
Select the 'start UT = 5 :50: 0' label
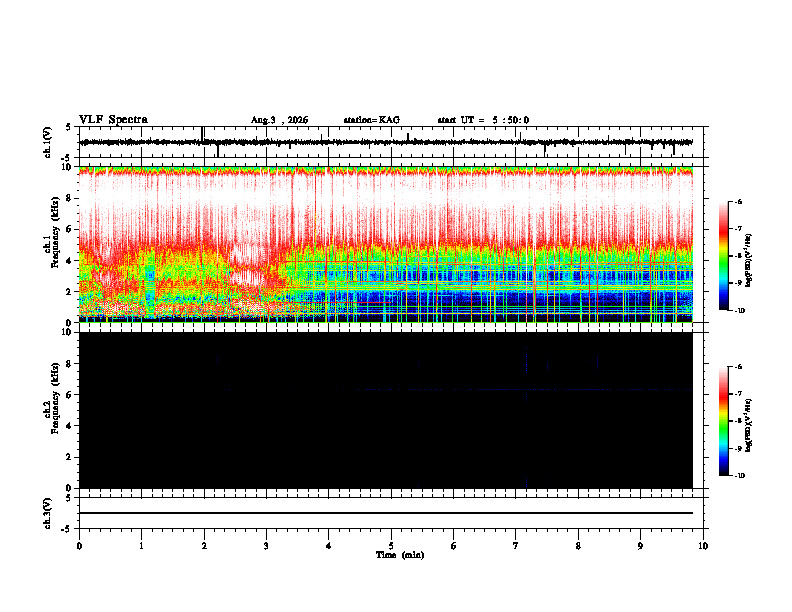[x=483, y=120]
